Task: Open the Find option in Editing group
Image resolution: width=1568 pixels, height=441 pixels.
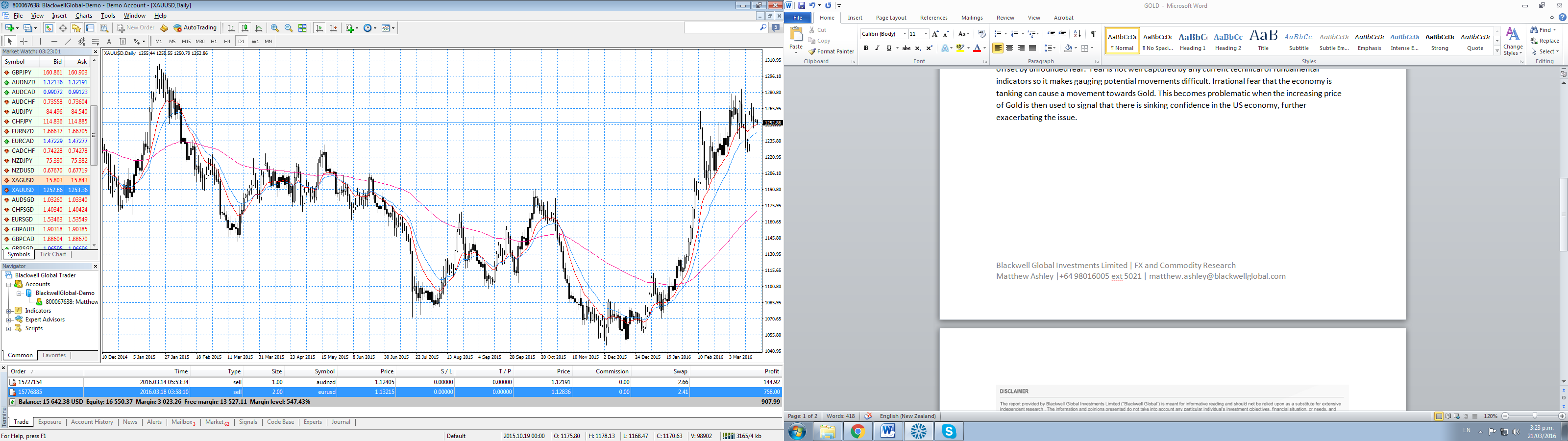Action: (x=1543, y=30)
